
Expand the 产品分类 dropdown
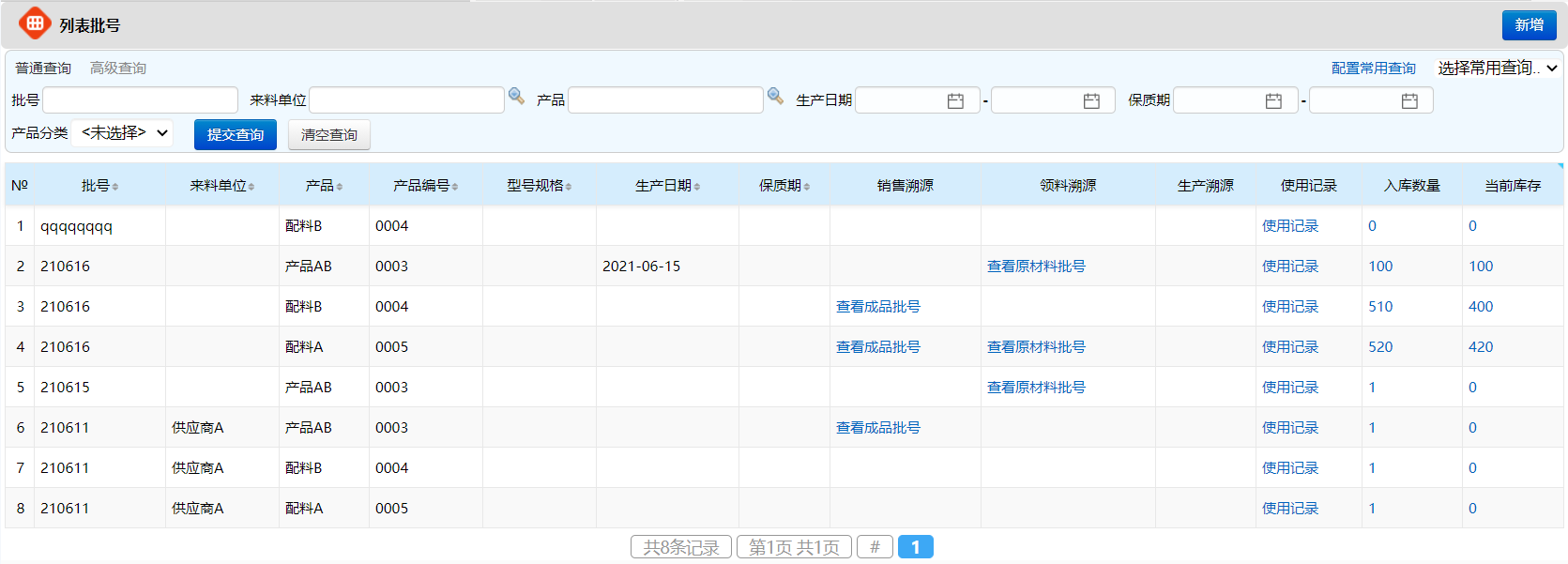coord(122,133)
